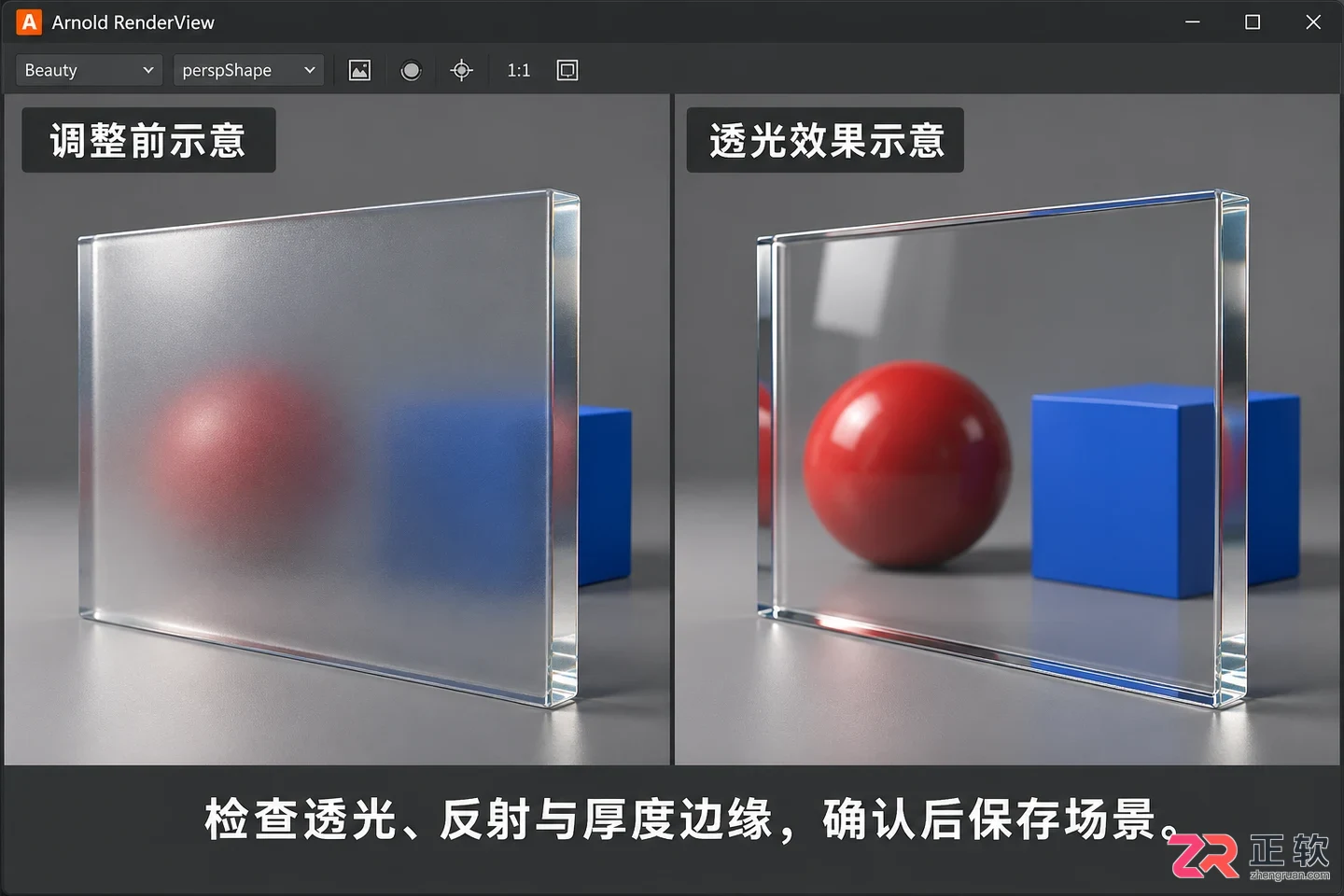This screenshot has width=1344, height=896.
Task: Click the left frosted glass render preview
Action: (337, 429)
